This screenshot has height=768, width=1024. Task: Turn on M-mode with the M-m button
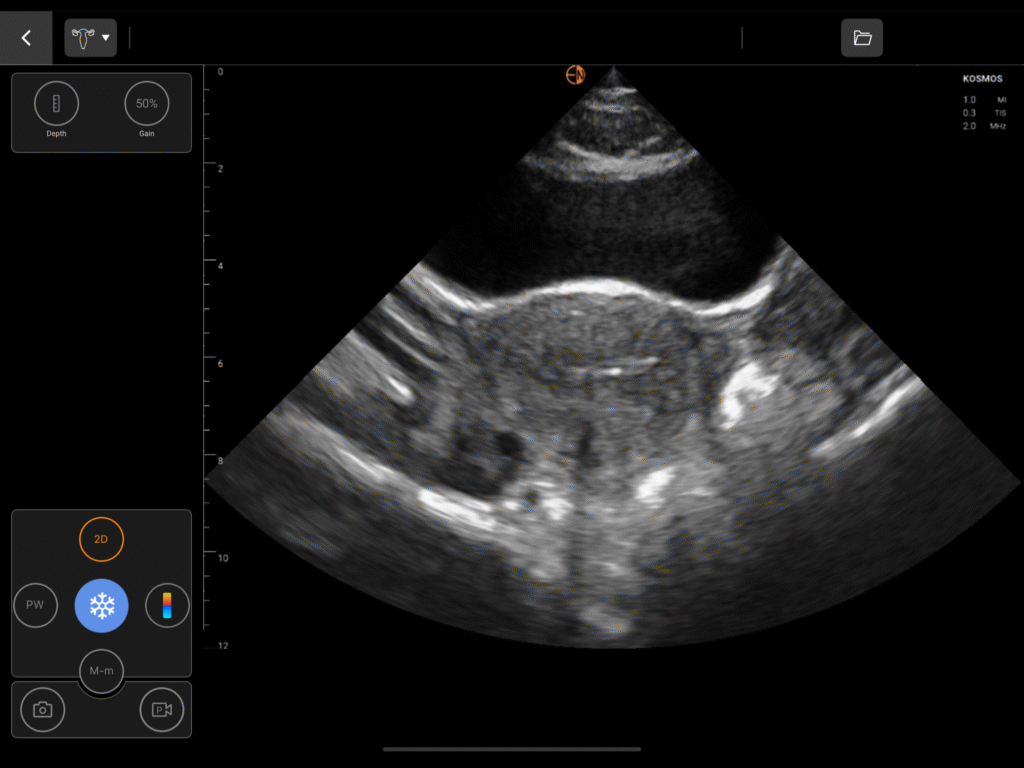101,671
